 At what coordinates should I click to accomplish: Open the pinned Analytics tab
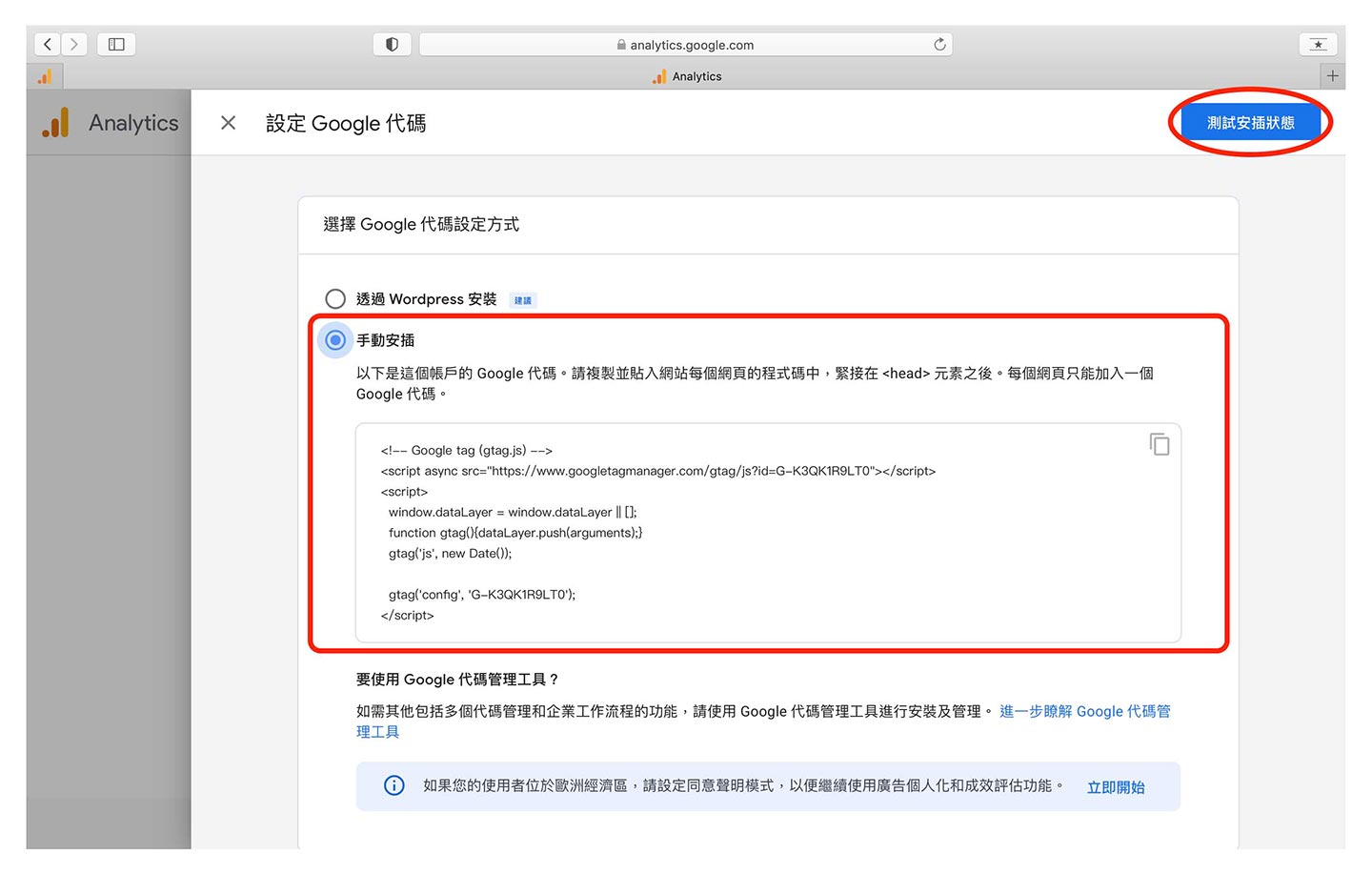45,76
